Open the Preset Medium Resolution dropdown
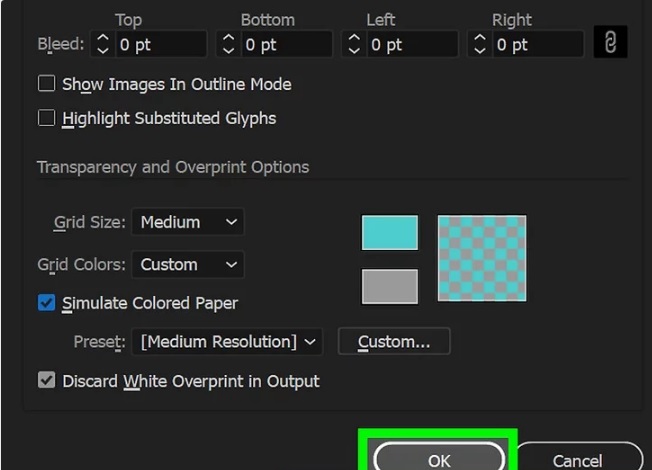The height and width of the screenshot is (470, 652). [227, 341]
